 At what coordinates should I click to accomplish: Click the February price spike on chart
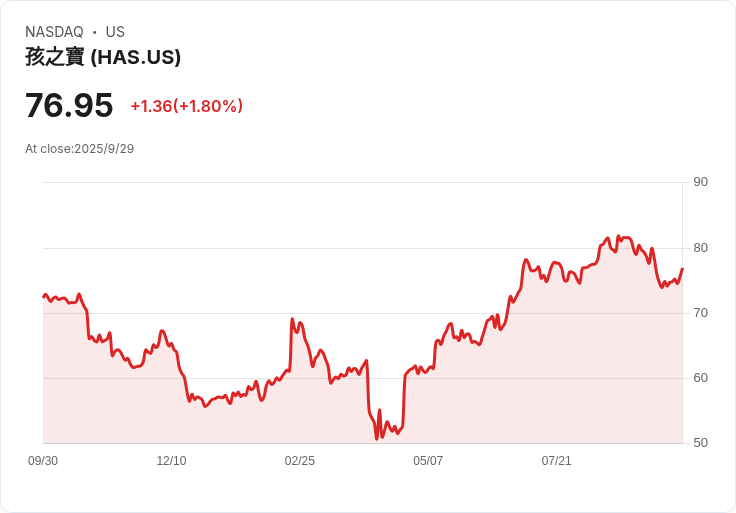[x=292, y=319]
